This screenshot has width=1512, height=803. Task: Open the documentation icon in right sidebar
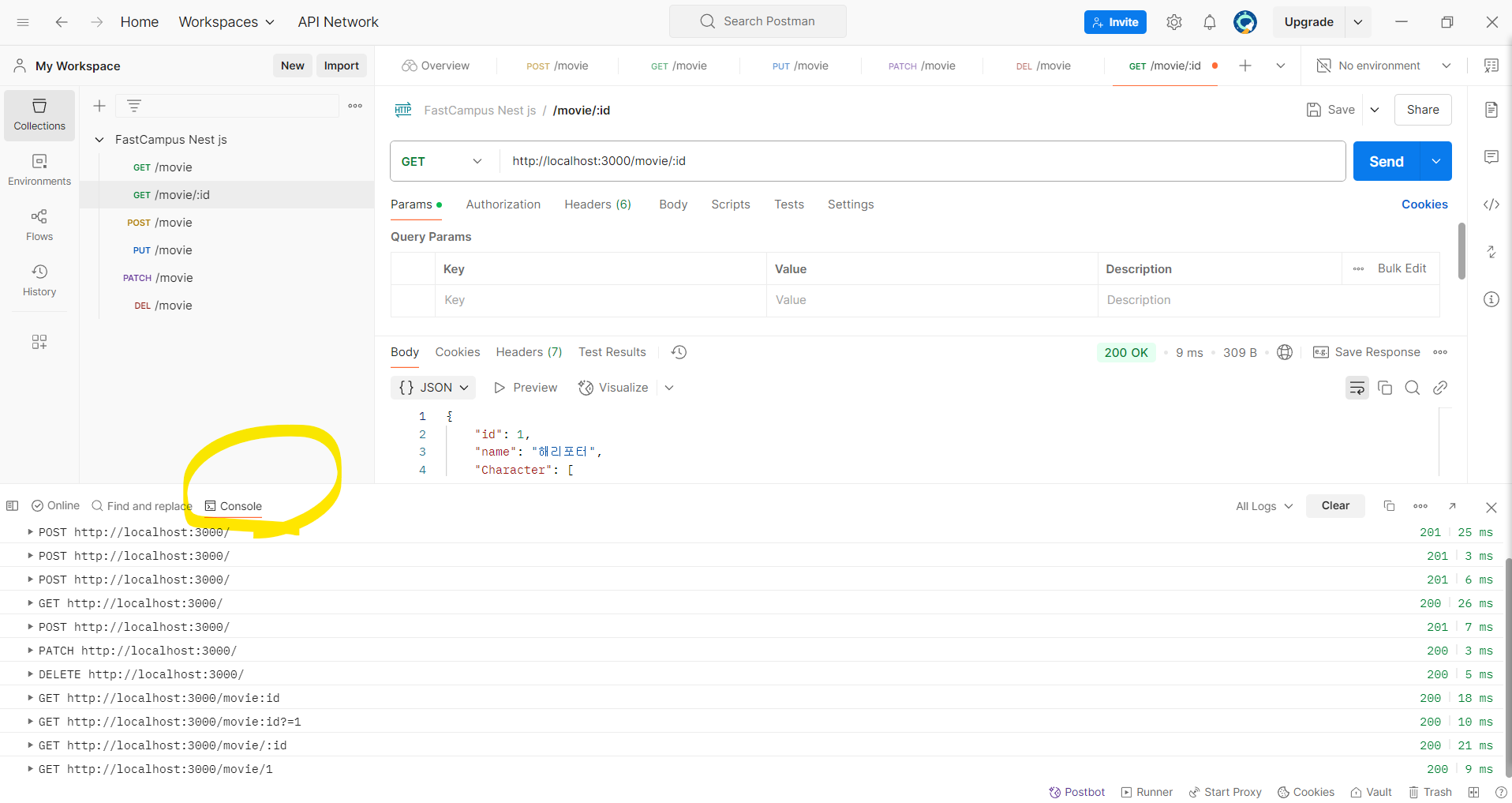1491,110
